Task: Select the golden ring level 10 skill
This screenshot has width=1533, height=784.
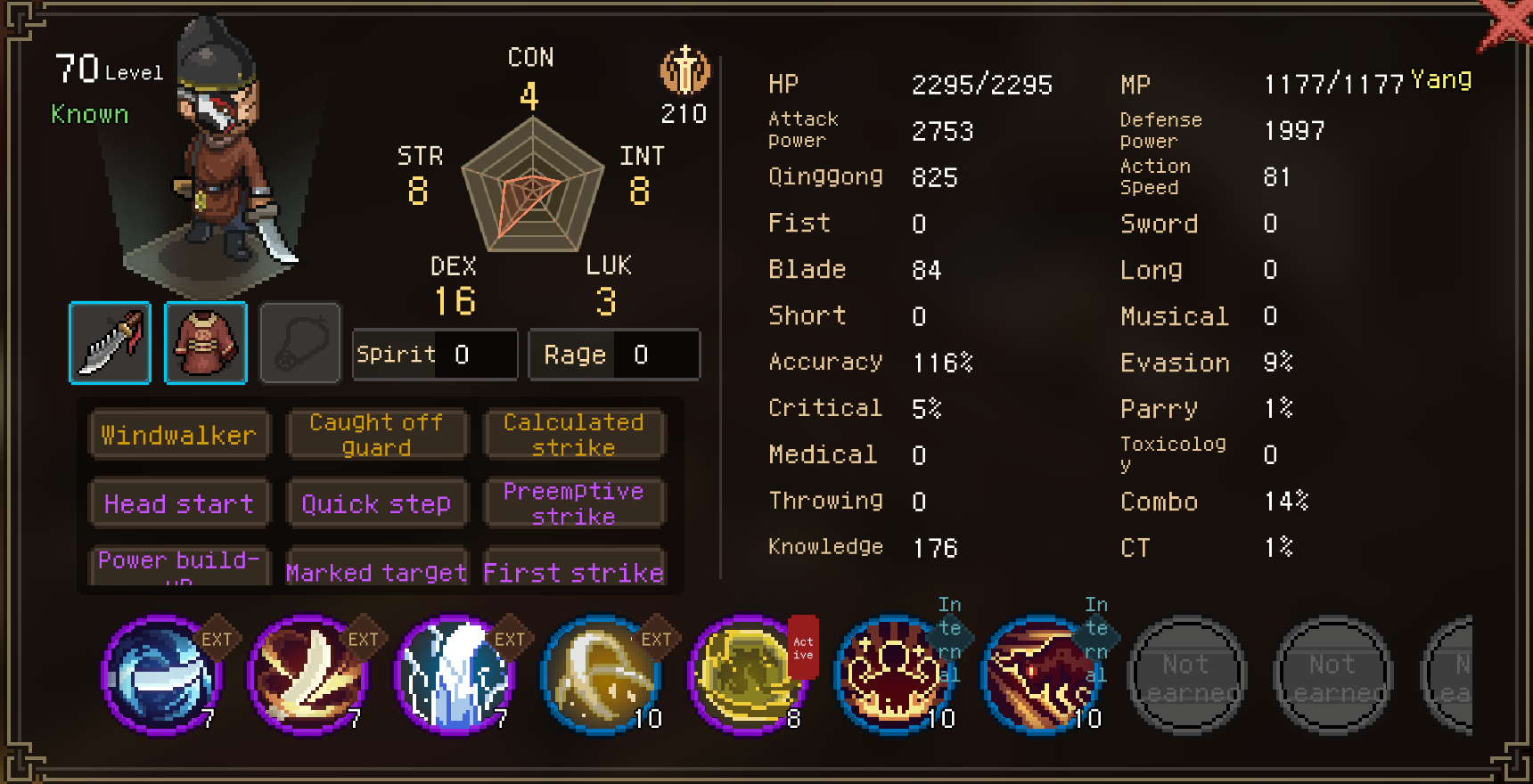Action: [601, 674]
